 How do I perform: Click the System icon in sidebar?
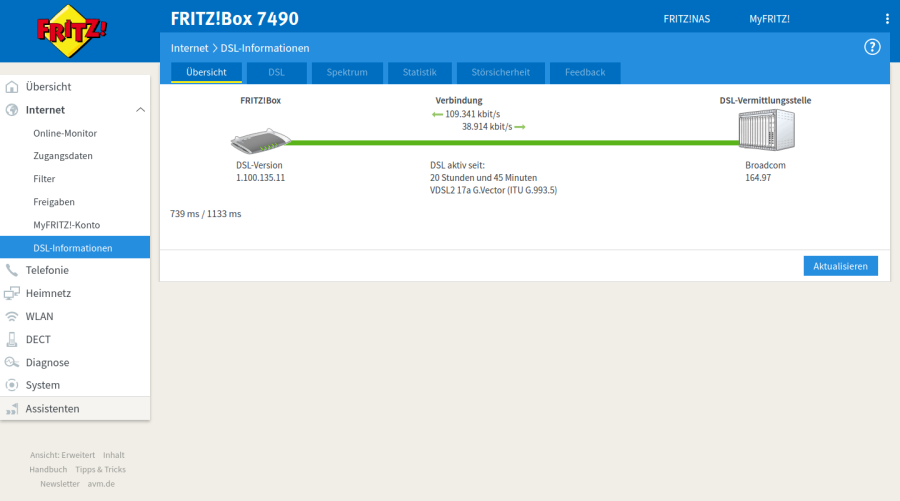click(12, 385)
